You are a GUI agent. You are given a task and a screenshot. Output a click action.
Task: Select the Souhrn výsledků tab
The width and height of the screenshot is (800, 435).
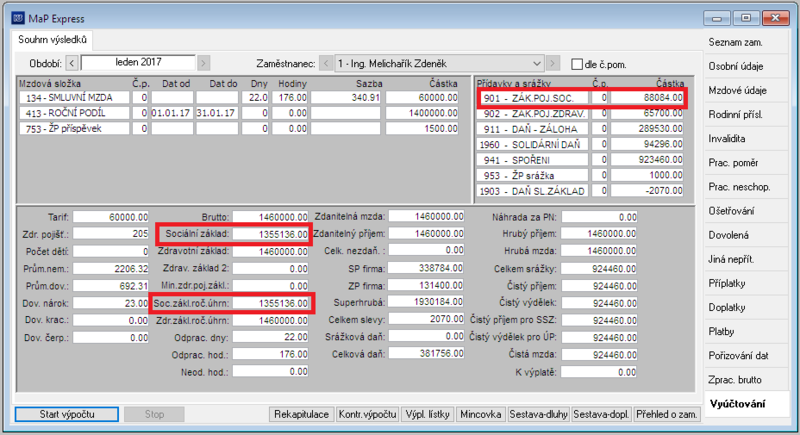(x=53, y=40)
